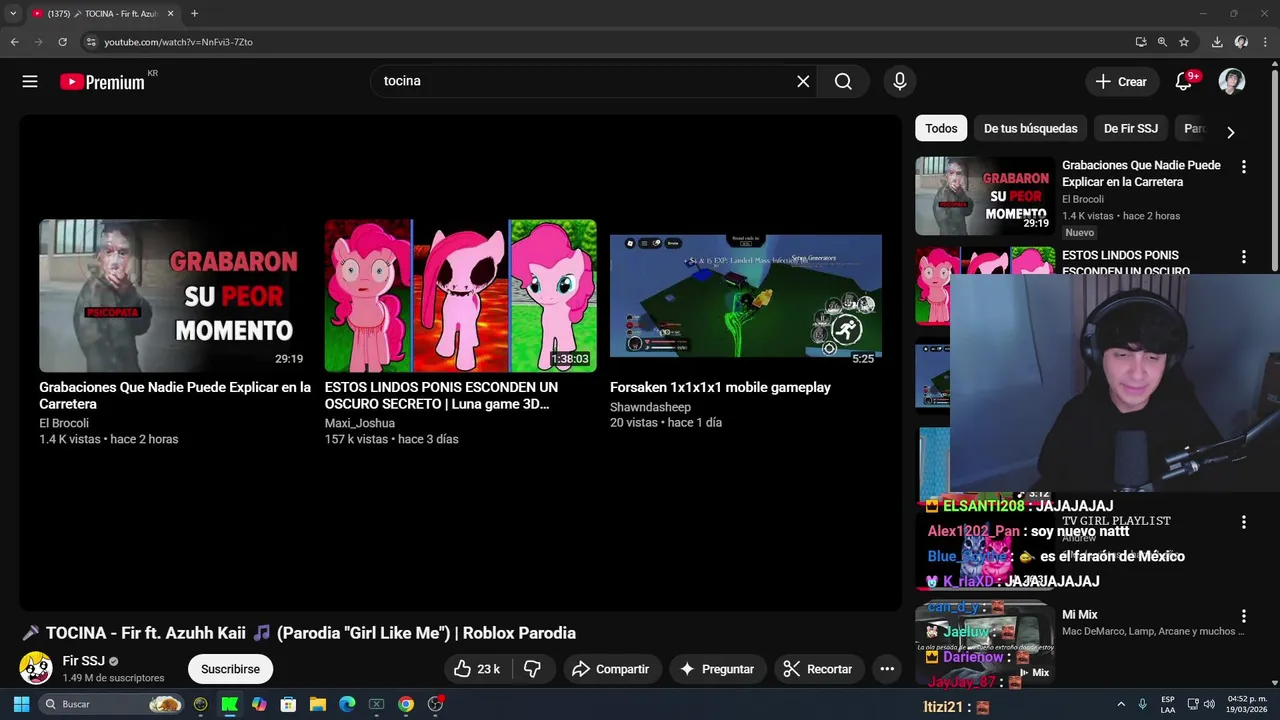Open options for ESTOS LINDOS PONIS sidebar video

click(1244, 257)
